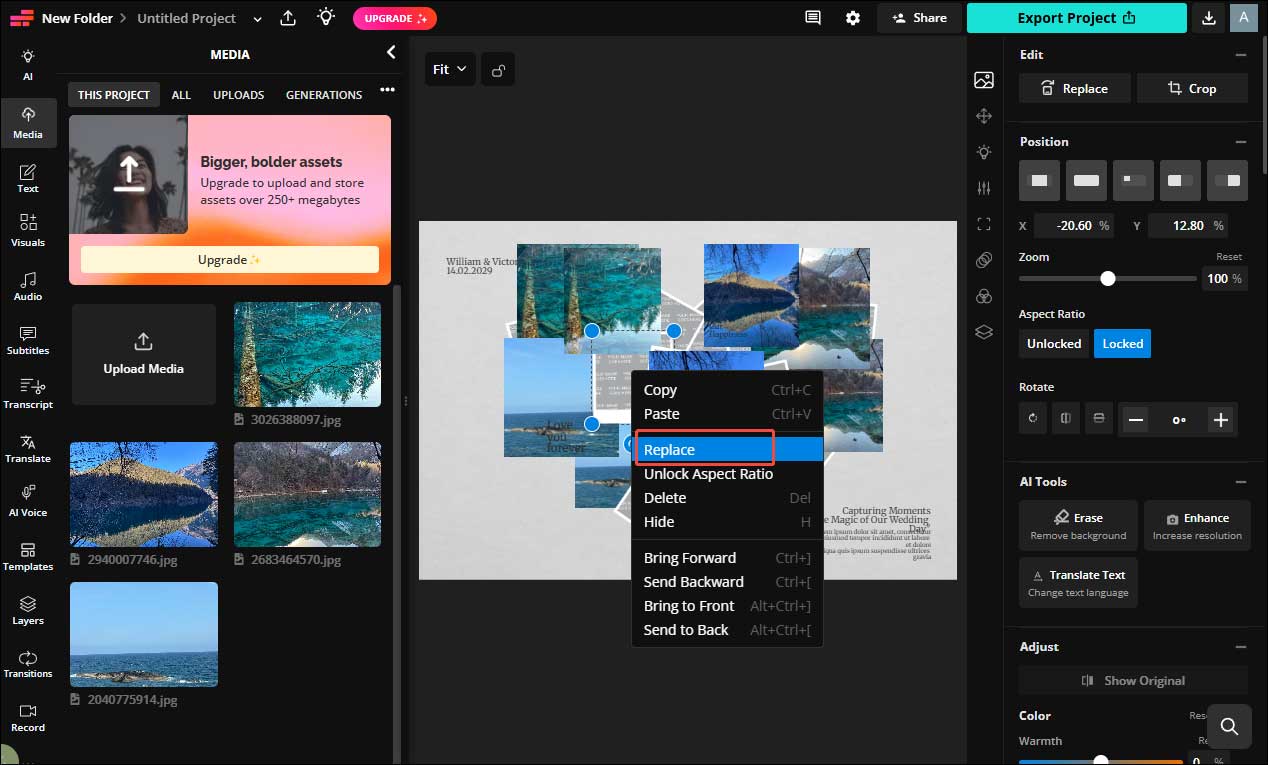The width and height of the screenshot is (1268, 765).
Task: Click the Export Project button
Action: click(x=1077, y=18)
